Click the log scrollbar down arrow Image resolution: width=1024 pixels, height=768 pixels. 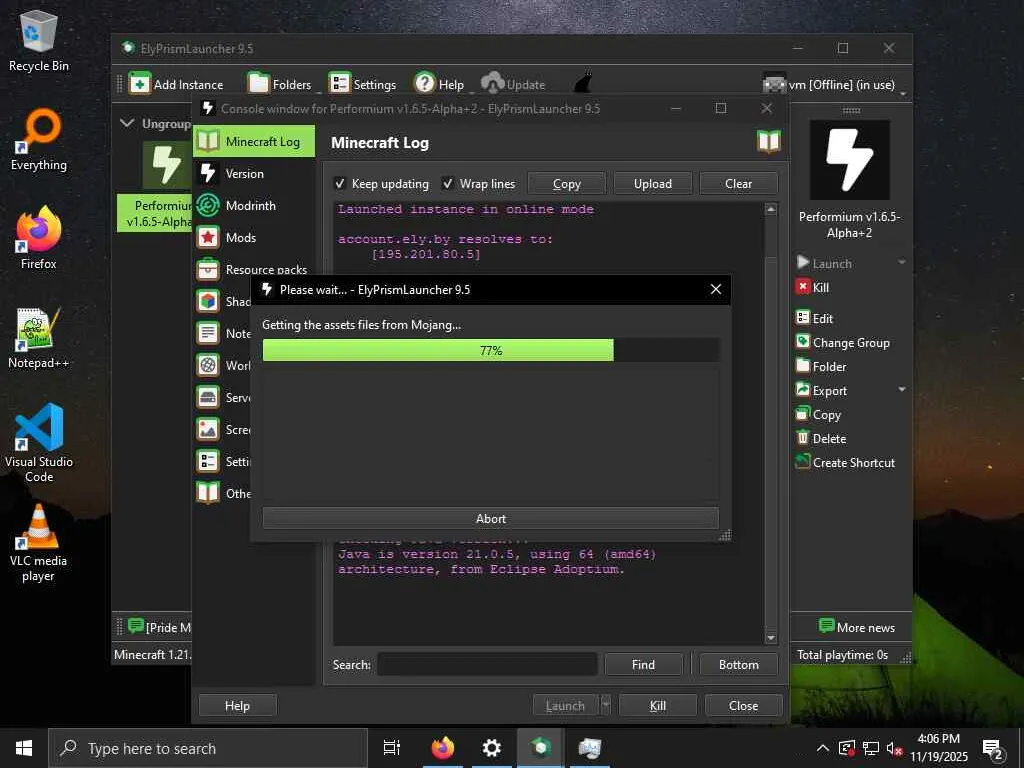pos(771,638)
